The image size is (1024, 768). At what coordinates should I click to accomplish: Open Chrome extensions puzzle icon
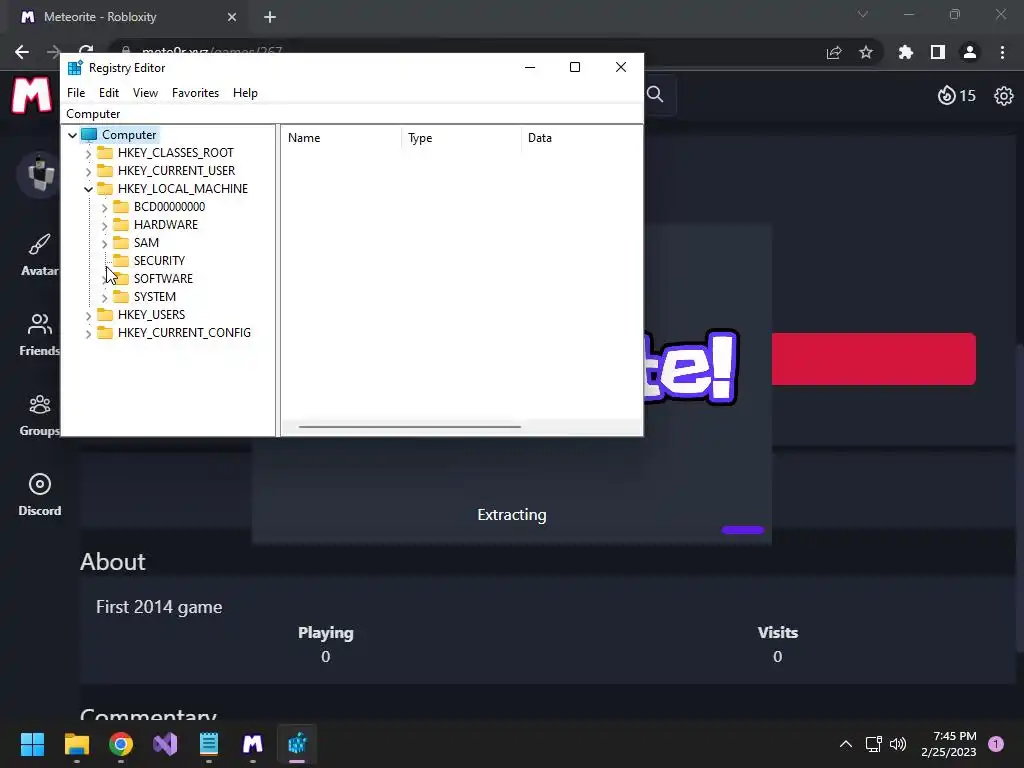pyautogui.click(x=906, y=52)
